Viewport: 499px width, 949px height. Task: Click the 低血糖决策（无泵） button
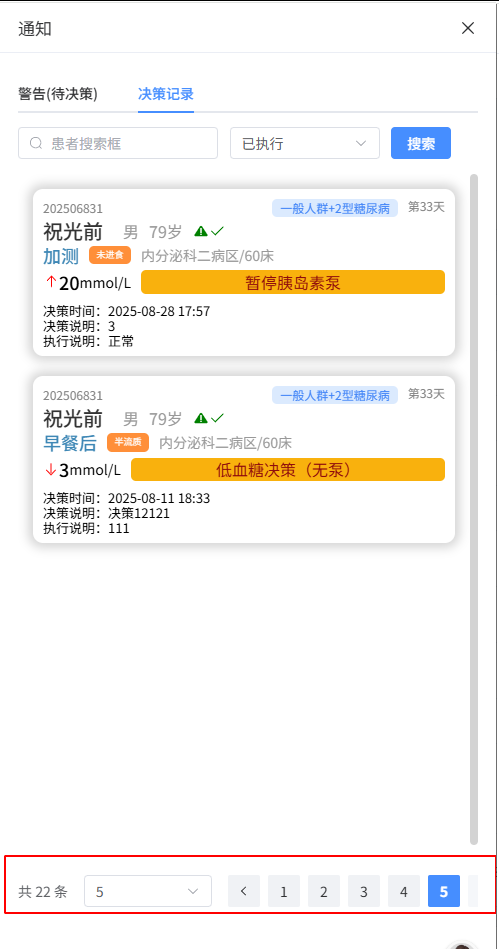(288, 470)
